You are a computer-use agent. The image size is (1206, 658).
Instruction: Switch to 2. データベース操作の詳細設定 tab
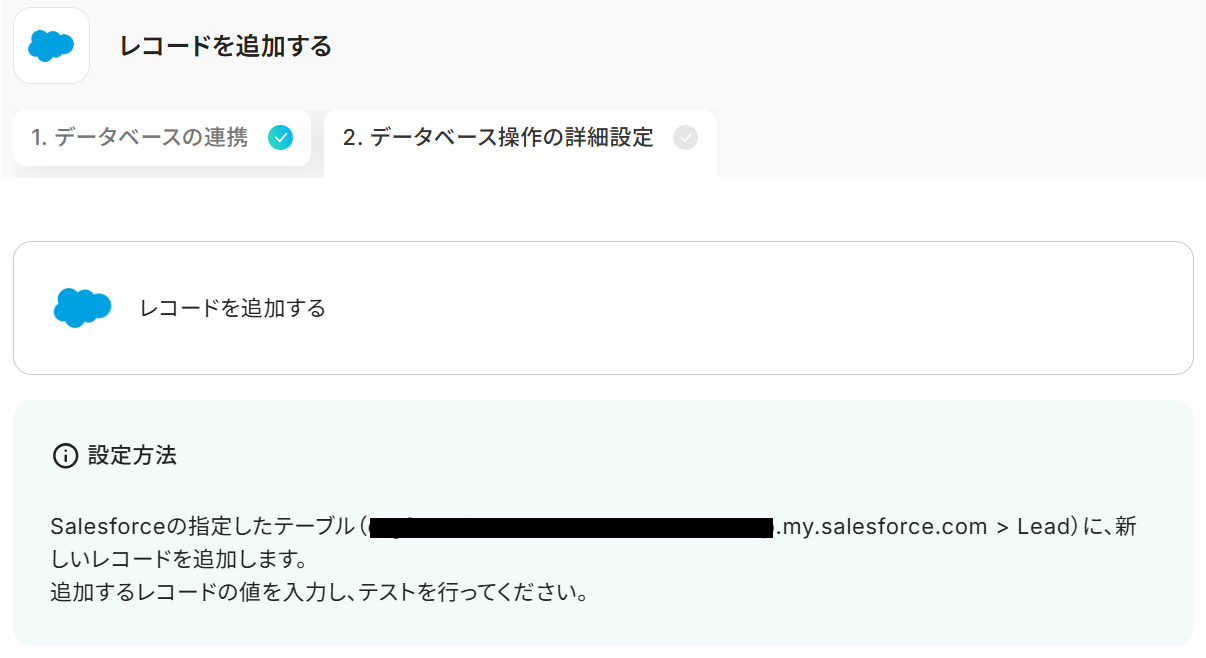click(498, 138)
